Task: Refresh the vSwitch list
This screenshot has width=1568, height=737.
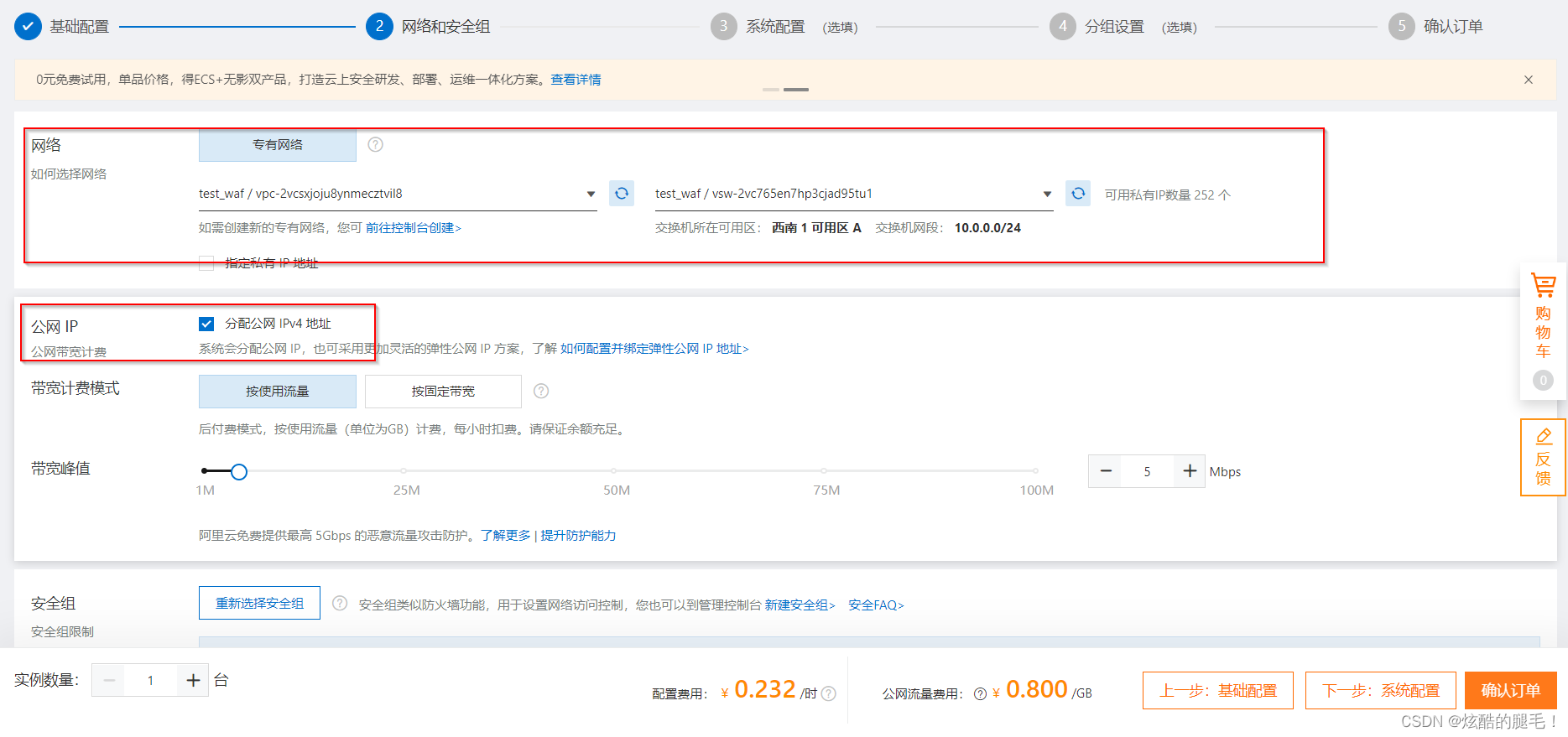Action: (1078, 194)
